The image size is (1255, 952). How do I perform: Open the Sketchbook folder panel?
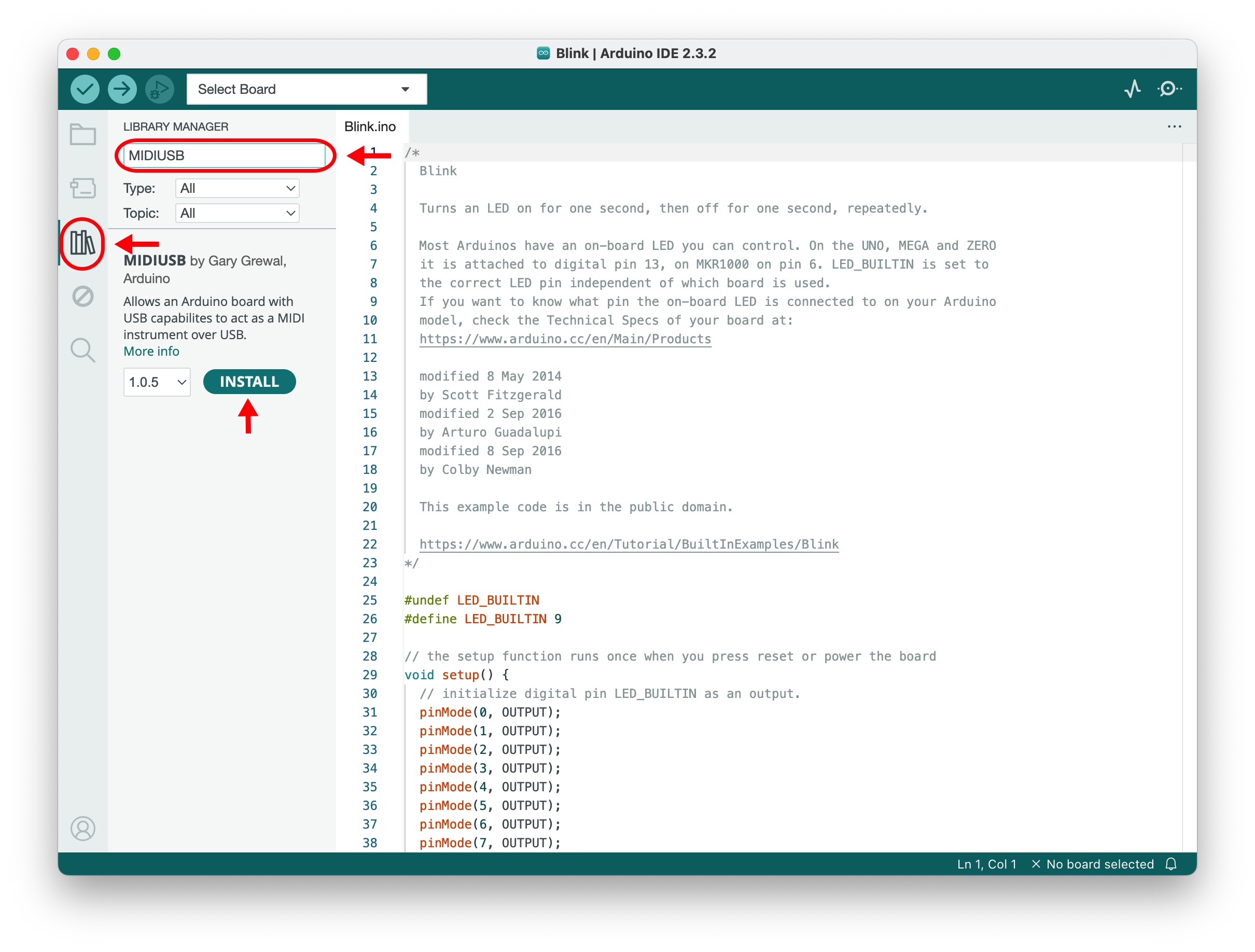click(x=83, y=134)
